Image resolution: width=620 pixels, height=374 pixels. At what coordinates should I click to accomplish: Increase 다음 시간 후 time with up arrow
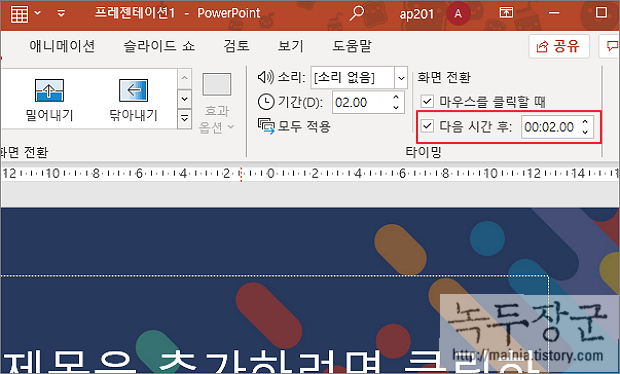585,122
